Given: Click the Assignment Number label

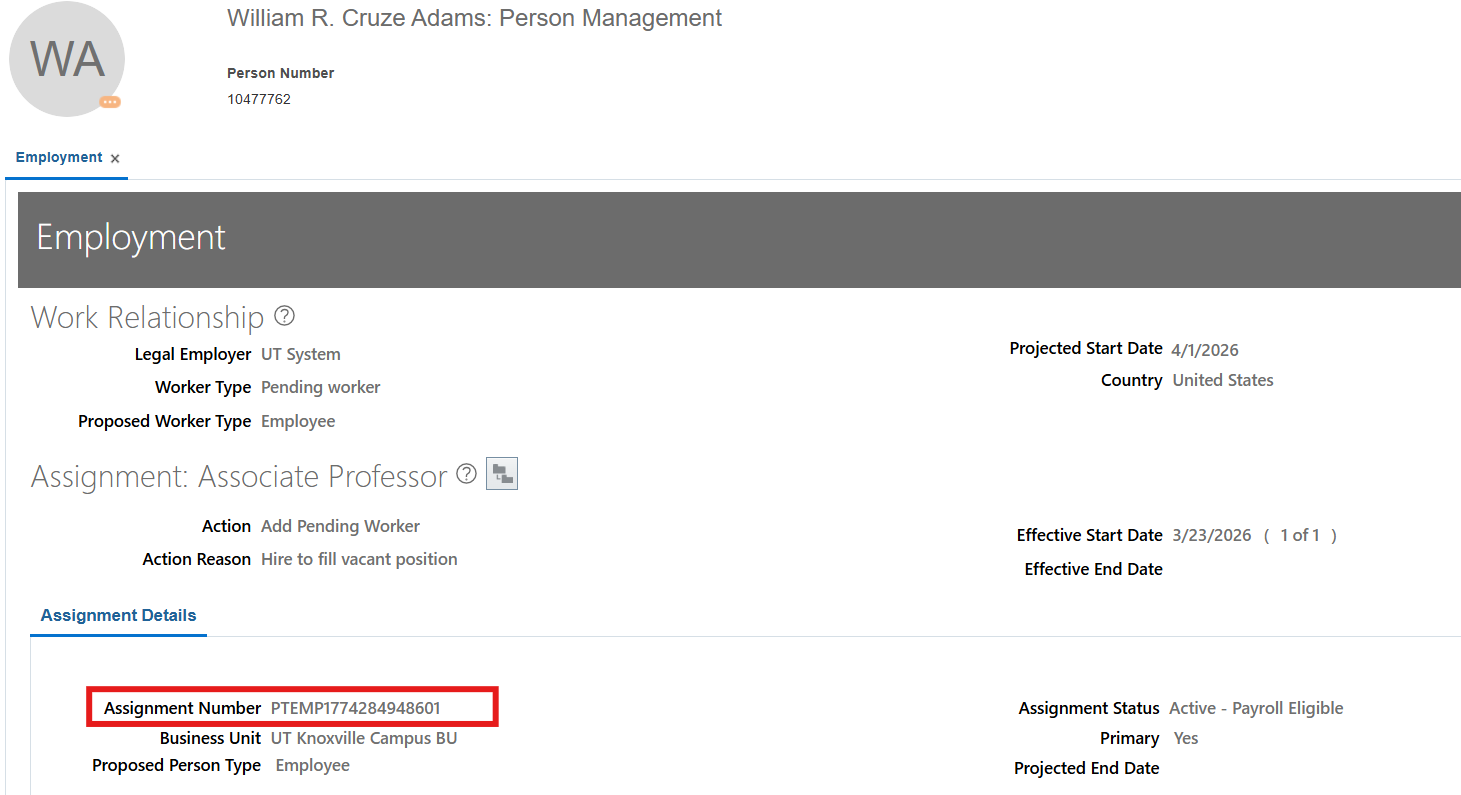Looking at the screenshot, I should point(183,708).
